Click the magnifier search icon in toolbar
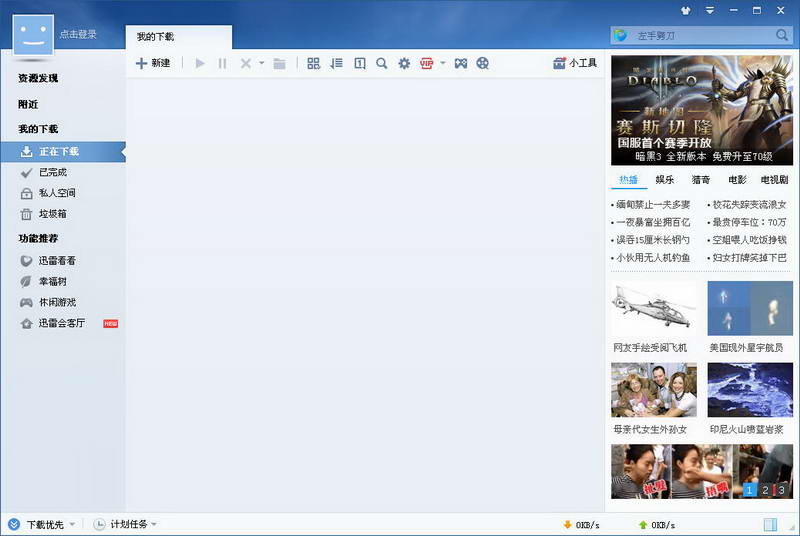 (x=382, y=63)
